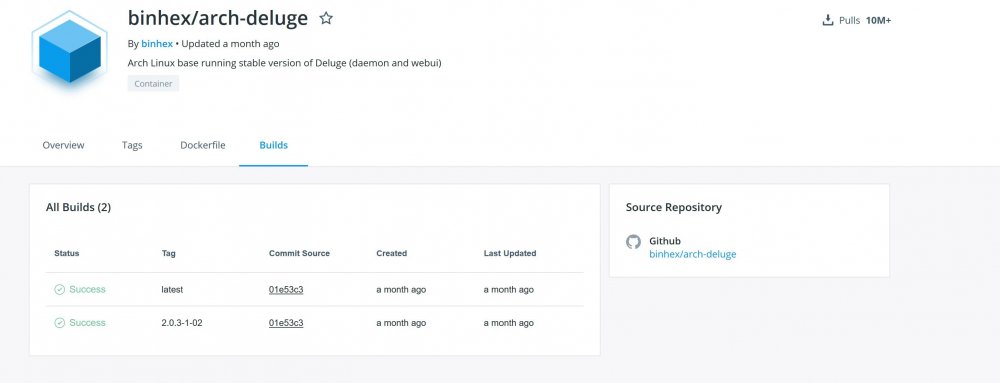Click the 'Updated a month ago' text
The width and height of the screenshot is (1000, 383).
(x=230, y=44)
